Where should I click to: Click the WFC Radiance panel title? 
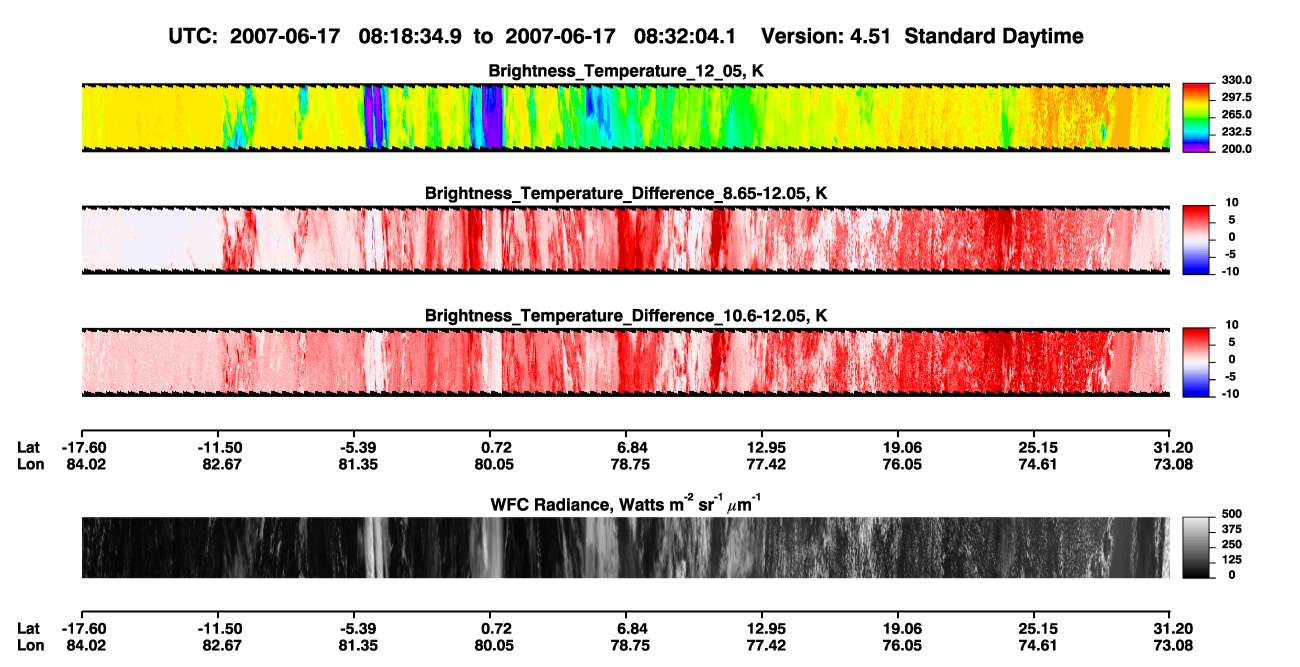(x=626, y=504)
